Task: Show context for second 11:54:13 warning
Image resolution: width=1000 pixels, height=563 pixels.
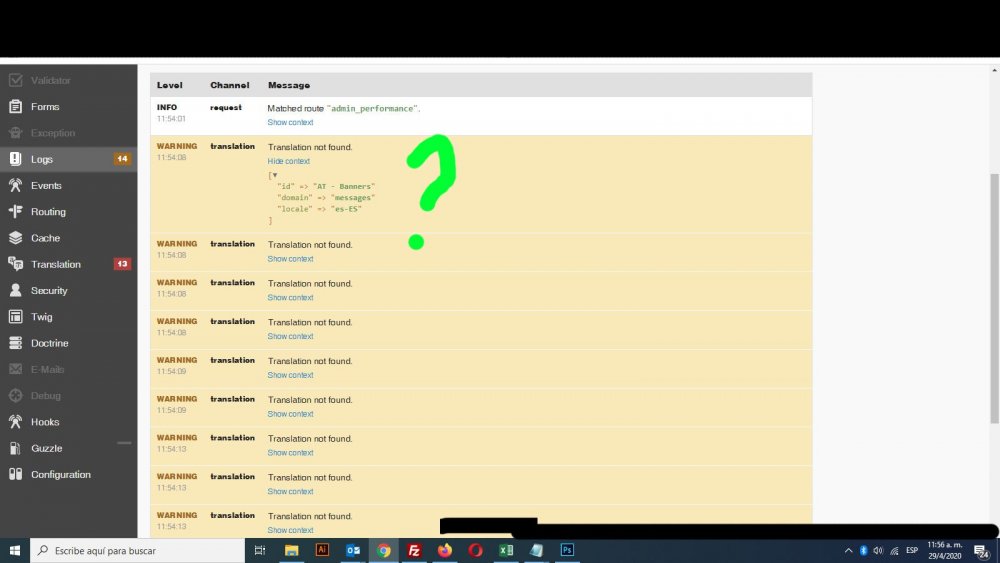Action: [290, 492]
